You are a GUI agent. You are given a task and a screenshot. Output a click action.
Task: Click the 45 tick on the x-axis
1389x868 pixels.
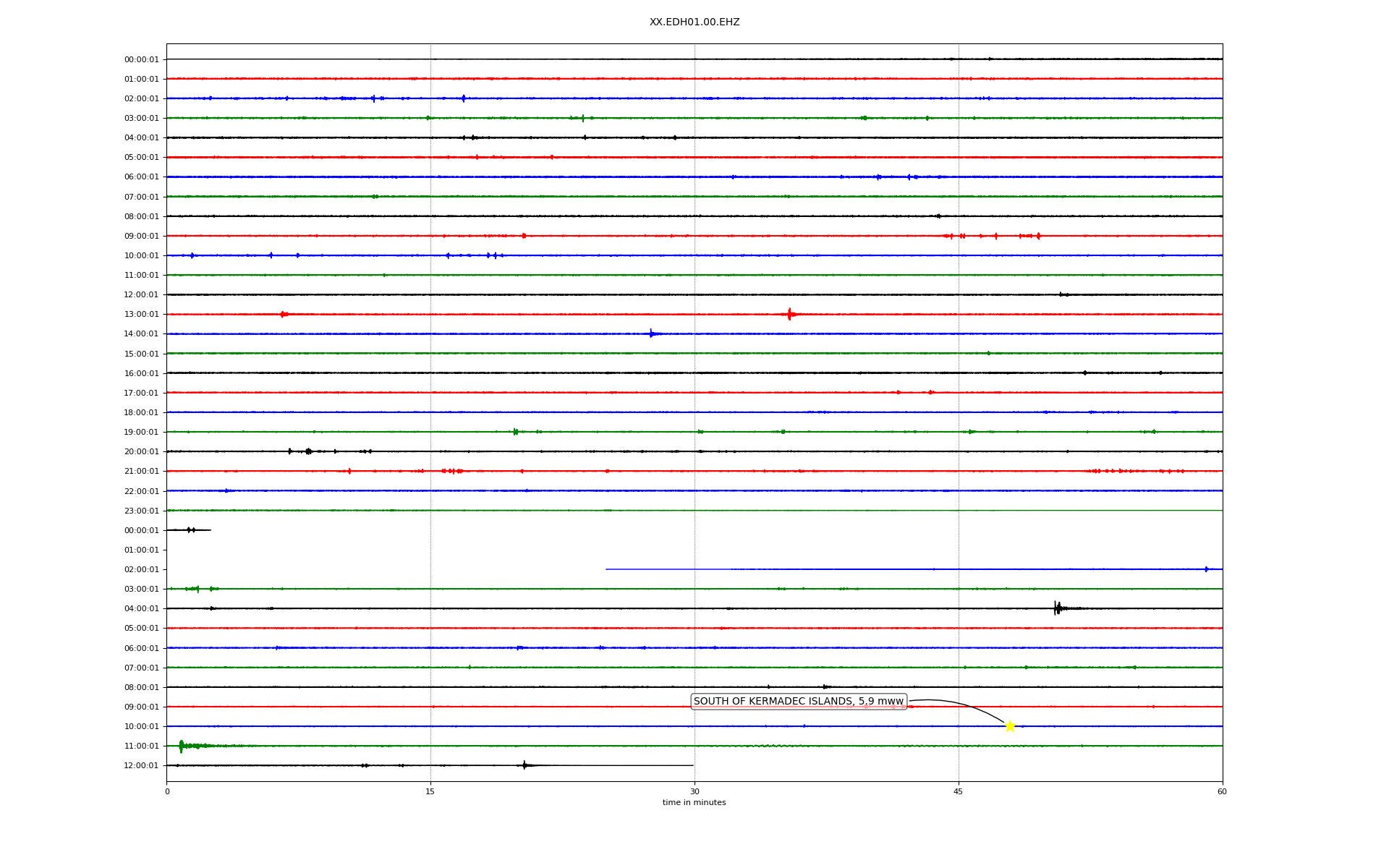click(x=959, y=791)
